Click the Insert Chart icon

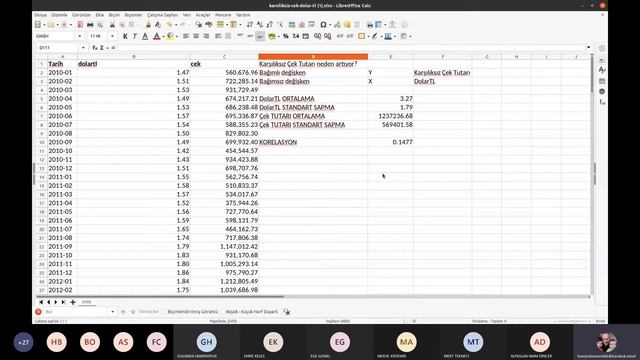(x=302, y=25)
